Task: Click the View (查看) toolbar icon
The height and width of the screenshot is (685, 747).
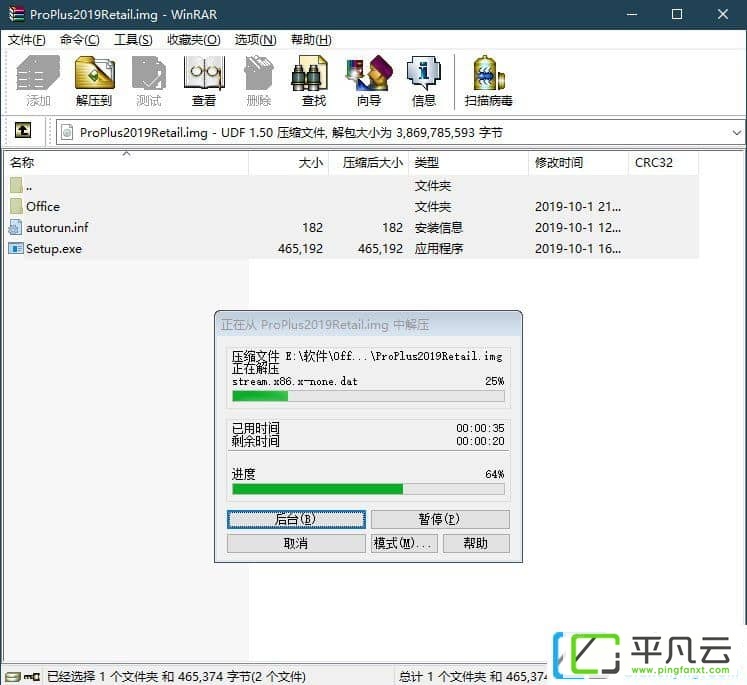Action: [x=204, y=81]
